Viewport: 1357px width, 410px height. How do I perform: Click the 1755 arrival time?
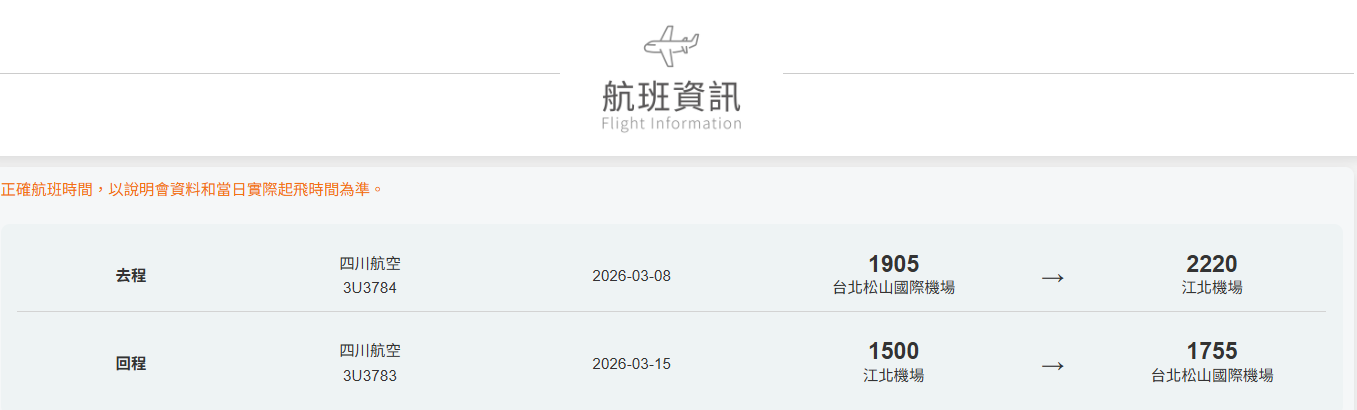click(x=1212, y=352)
